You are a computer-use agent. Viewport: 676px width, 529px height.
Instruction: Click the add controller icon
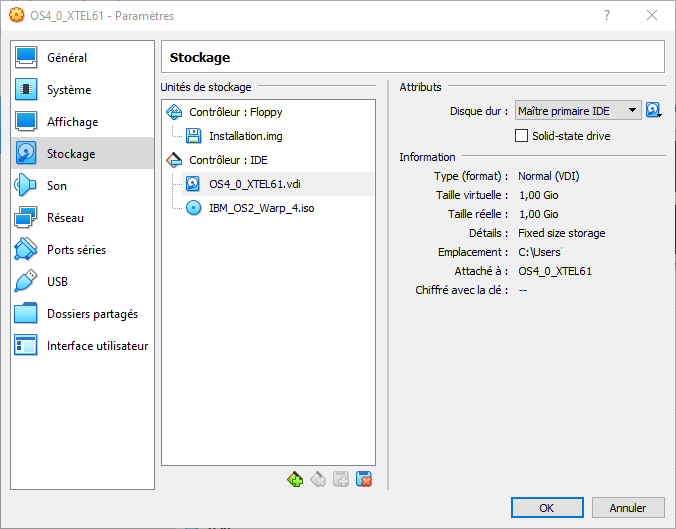(295, 480)
